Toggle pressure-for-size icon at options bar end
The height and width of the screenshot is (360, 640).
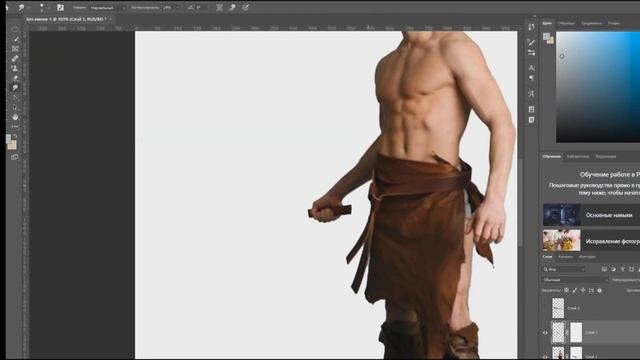pos(246,7)
